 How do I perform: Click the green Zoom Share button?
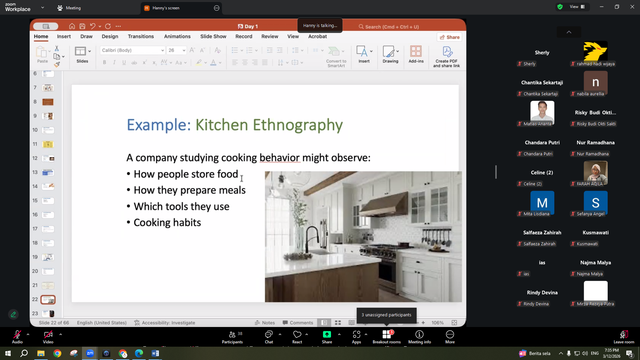click(x=327, y=337)
